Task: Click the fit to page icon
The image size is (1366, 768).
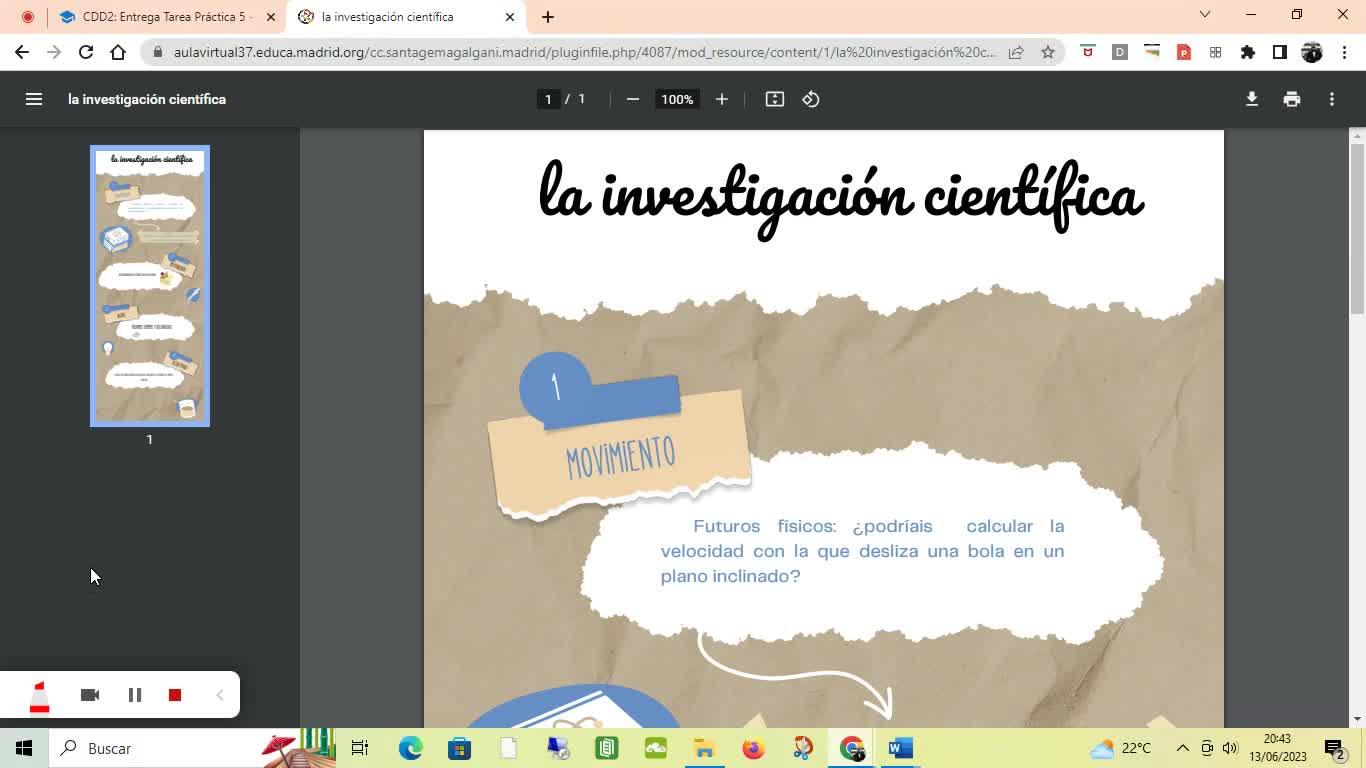Action: pos(774,99)
